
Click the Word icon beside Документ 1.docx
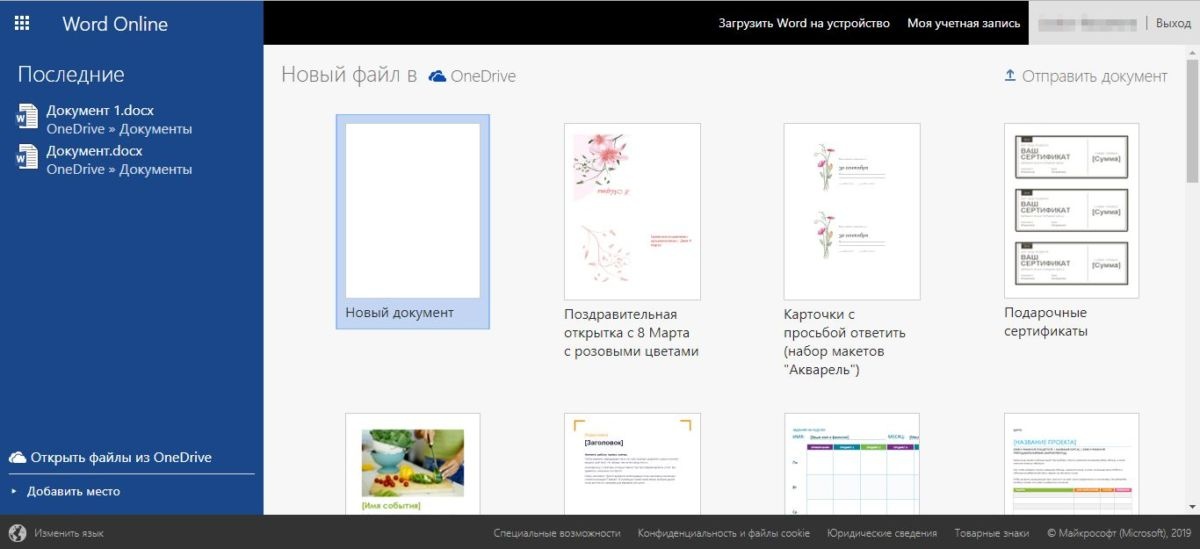click(26, 119)
